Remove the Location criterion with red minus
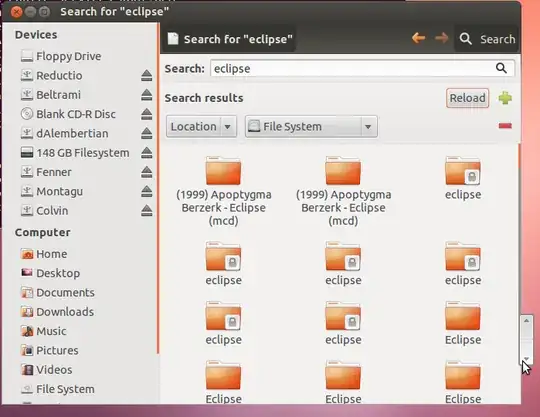 505,126
